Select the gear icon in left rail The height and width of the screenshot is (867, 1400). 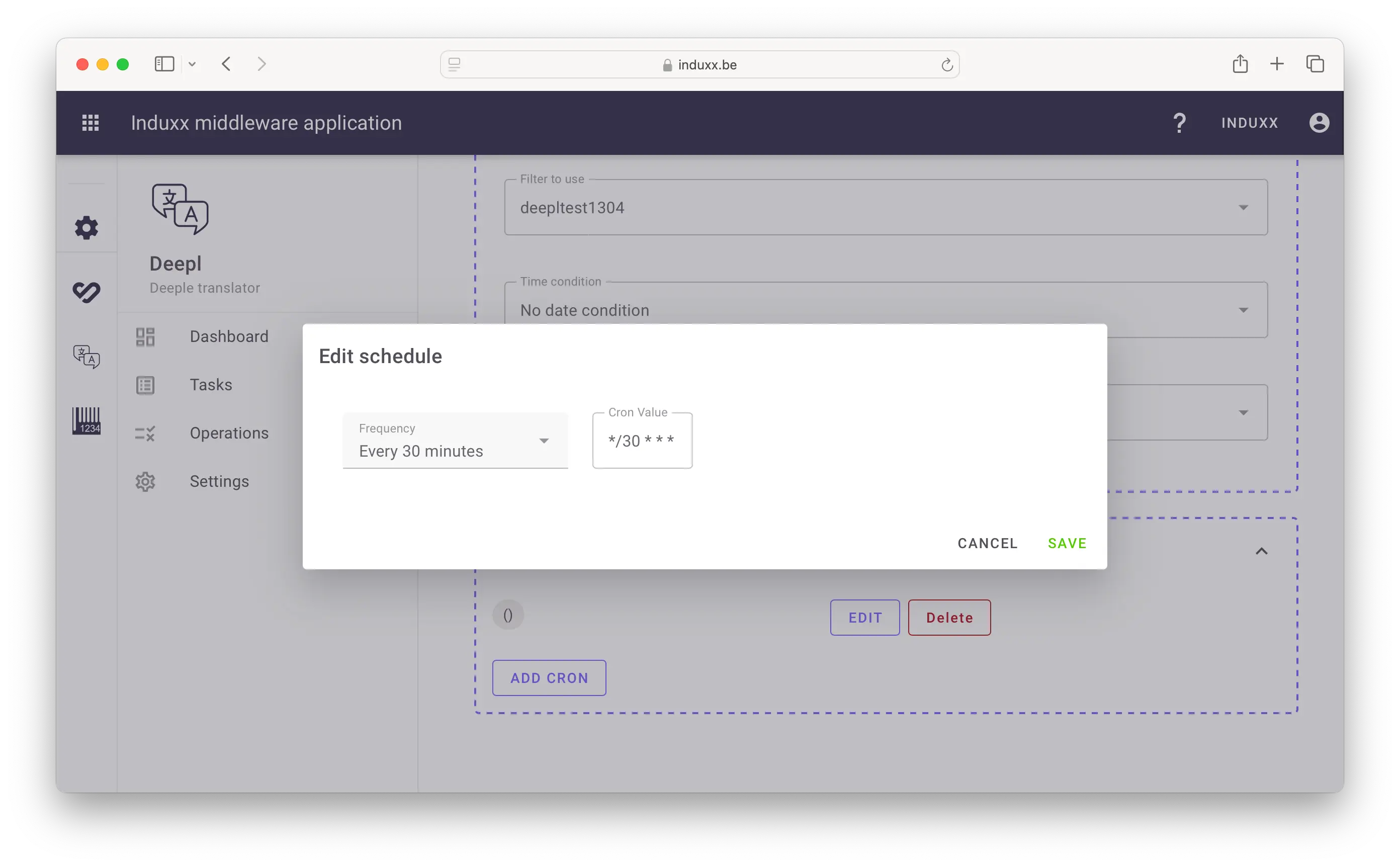86,228
